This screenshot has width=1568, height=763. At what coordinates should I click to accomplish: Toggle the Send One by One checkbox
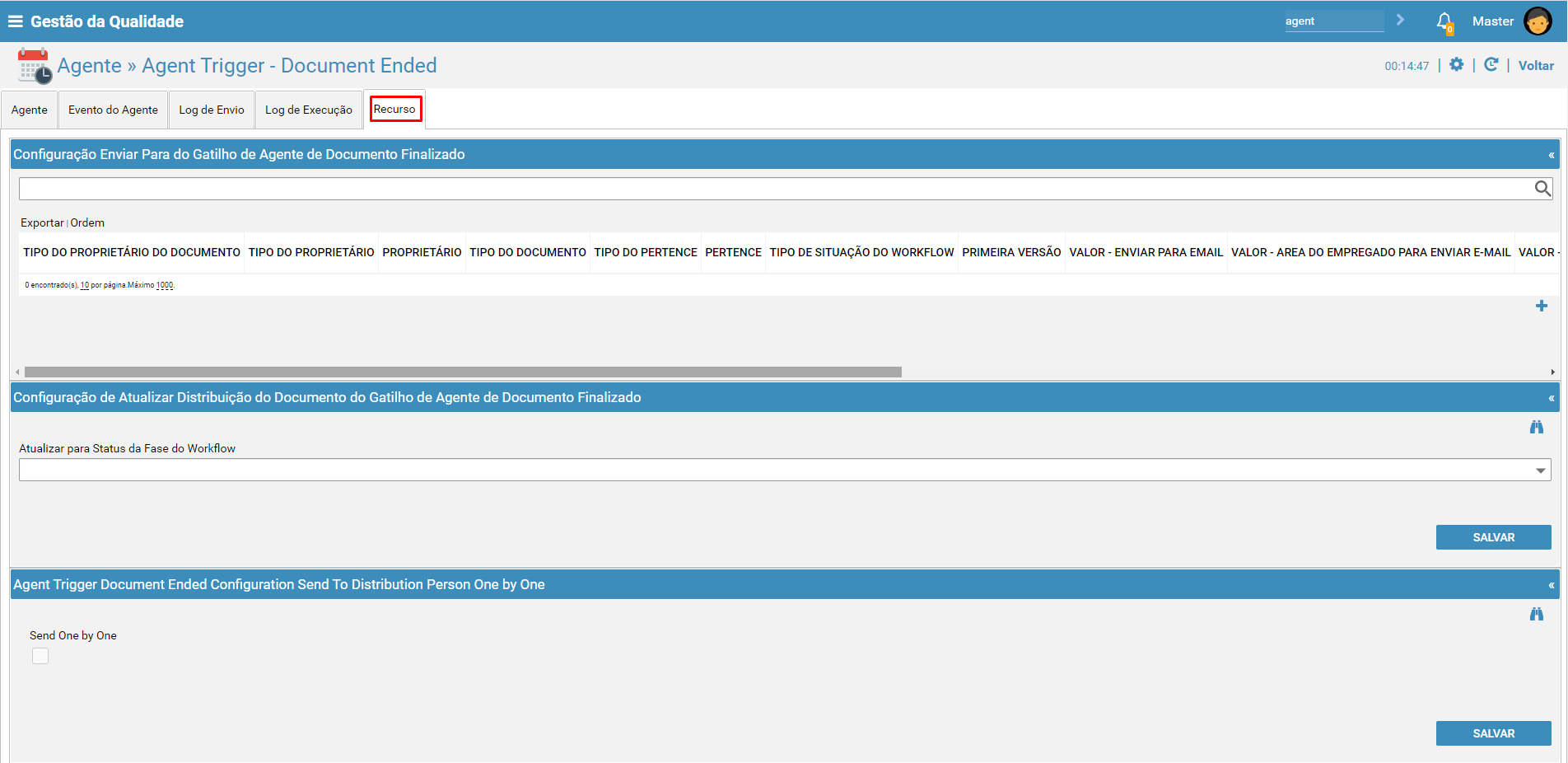tap(40, 656)
